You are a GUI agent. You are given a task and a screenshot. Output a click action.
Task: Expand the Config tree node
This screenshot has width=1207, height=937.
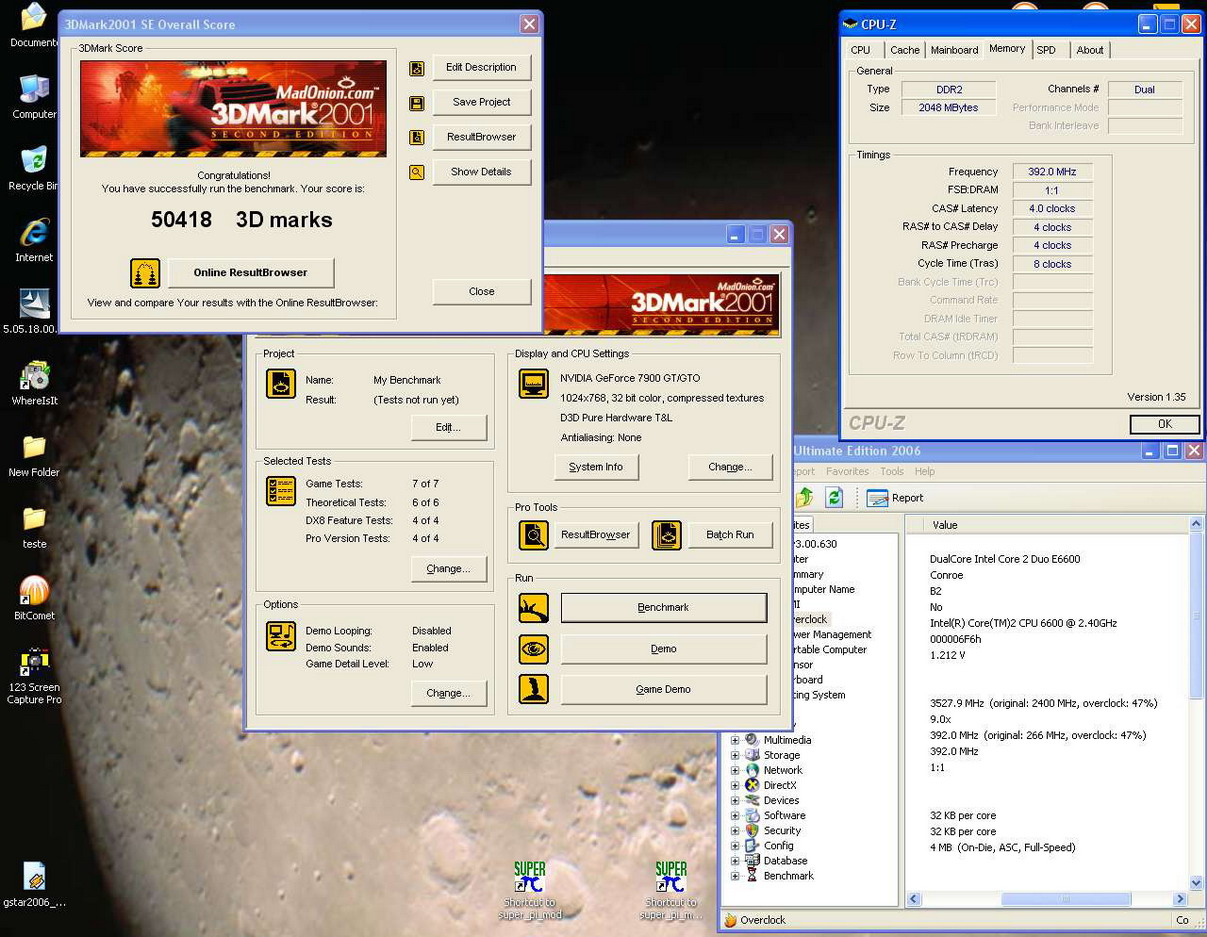(x=735, y=846)
